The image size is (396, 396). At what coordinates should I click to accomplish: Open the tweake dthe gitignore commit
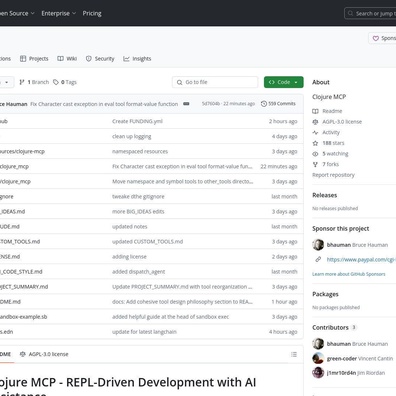138,196
